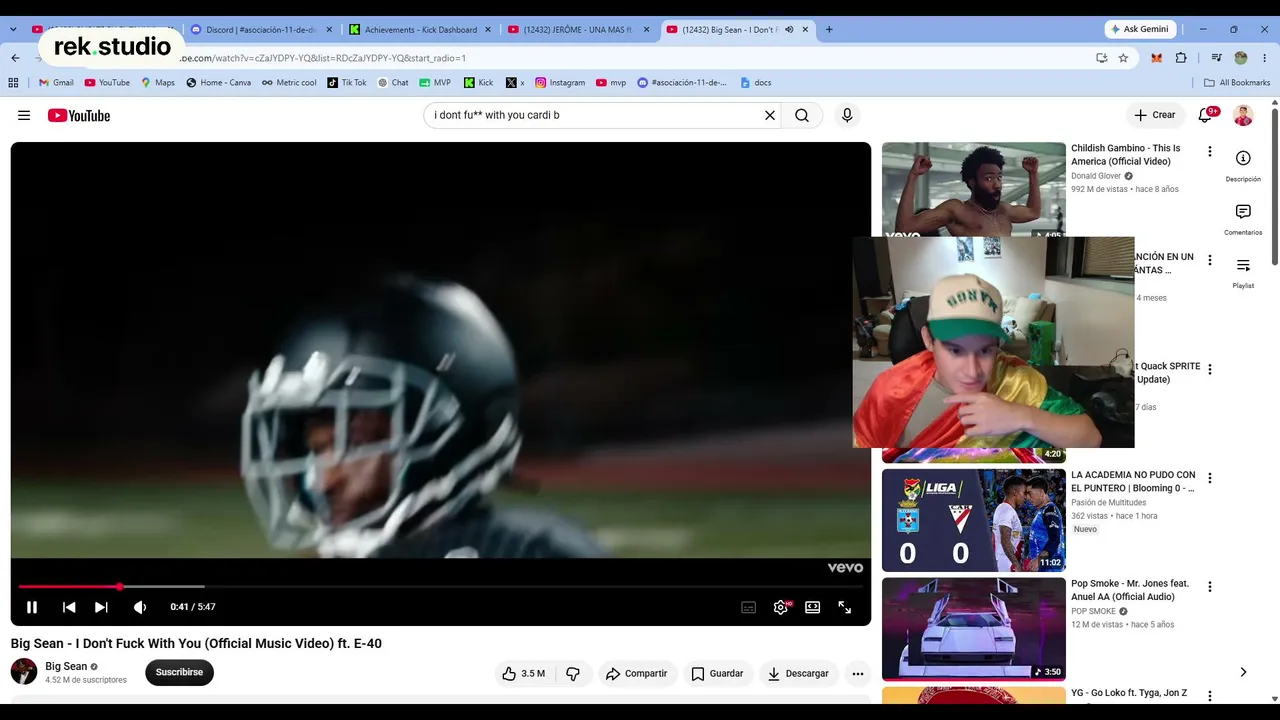The height and width of the screenshot is (720, 1280).
Task: Skip to the next video
Action: coord(101,607)
